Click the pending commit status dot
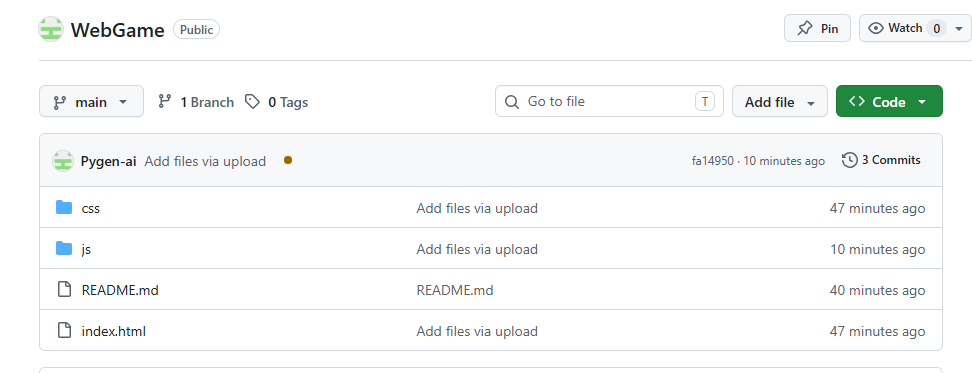The height and width of the screenshot is (373, 972). [288, 160]
